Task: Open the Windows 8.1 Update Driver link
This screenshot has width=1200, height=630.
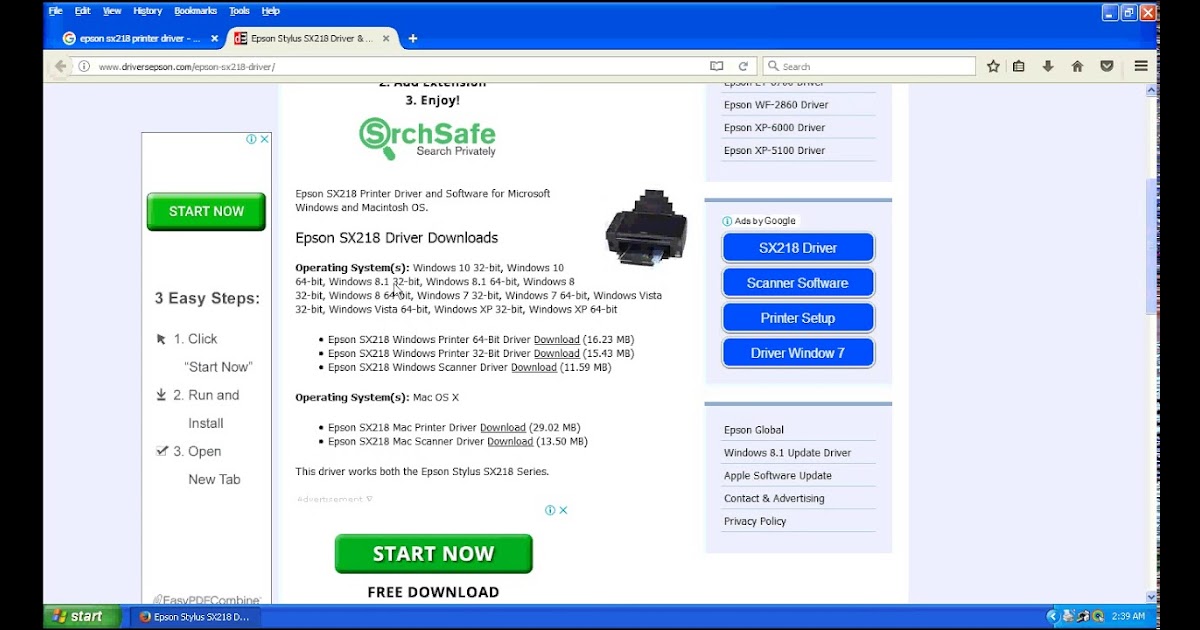Action: click(788, 453)
